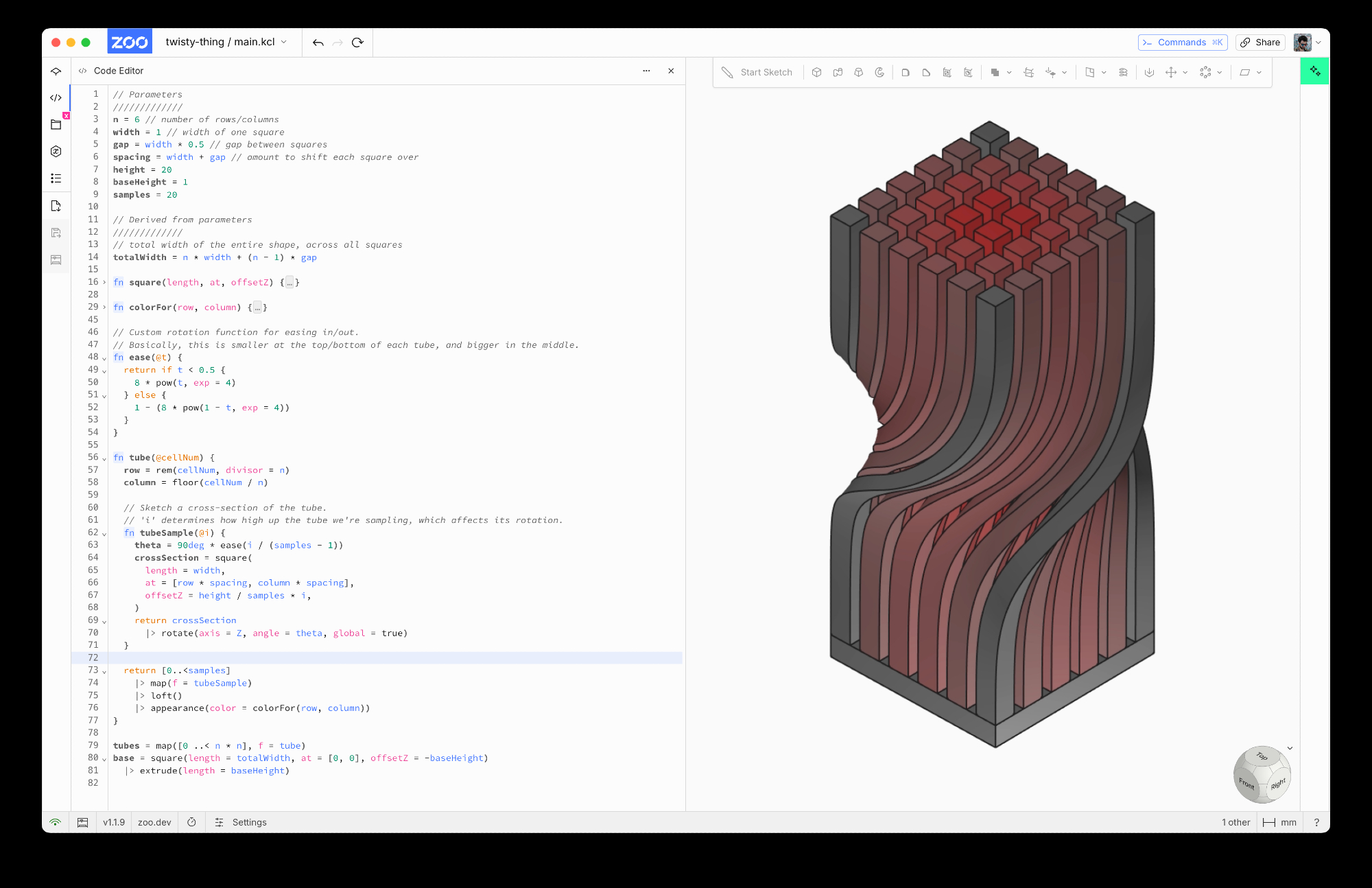Open the twisty-thing / main.kcl file dropdown
The height and width of the screenshot is (888, 1372).
click(x=226, y=42)
